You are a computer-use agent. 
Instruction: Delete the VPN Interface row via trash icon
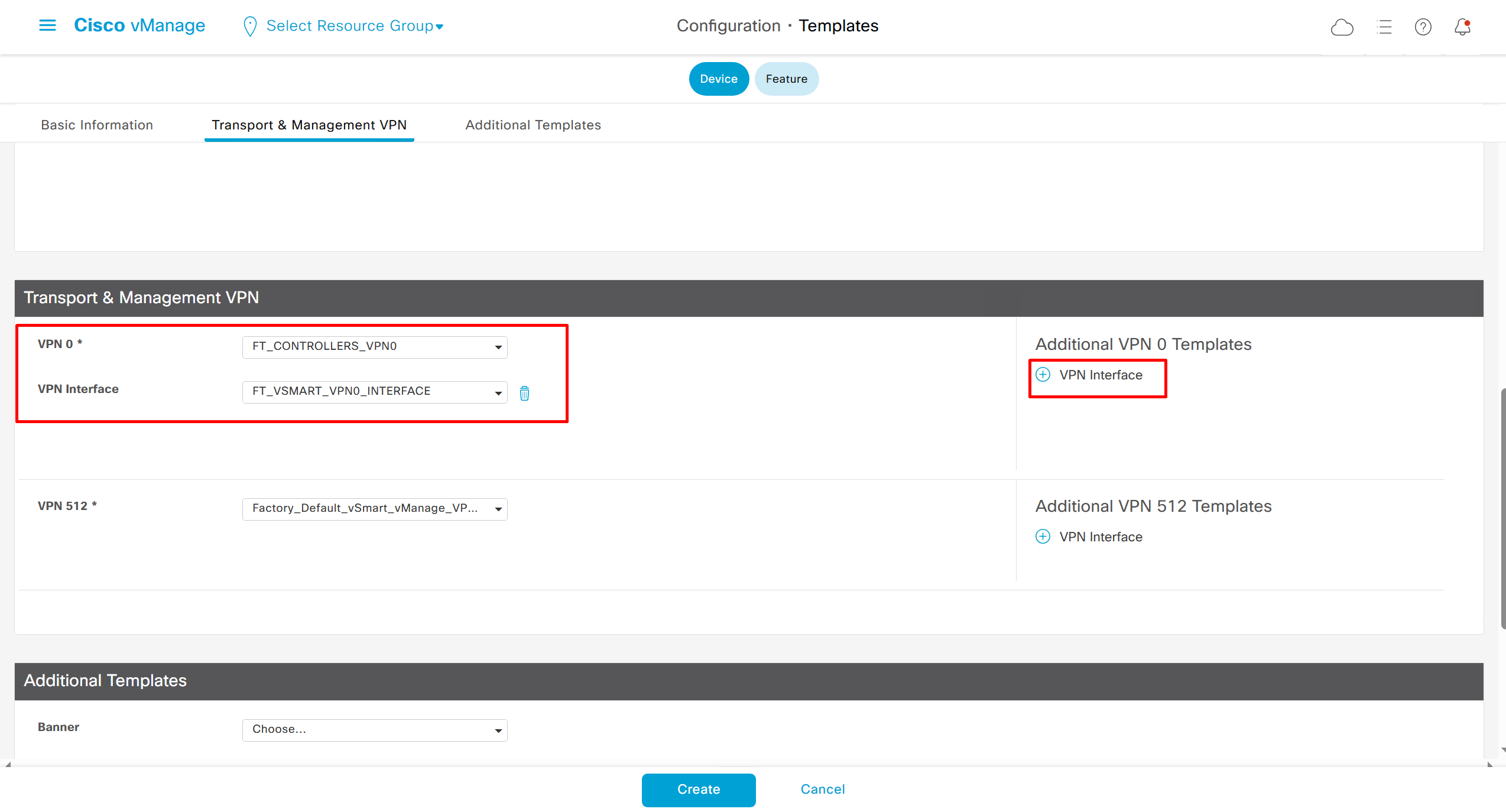coord(524,393)
